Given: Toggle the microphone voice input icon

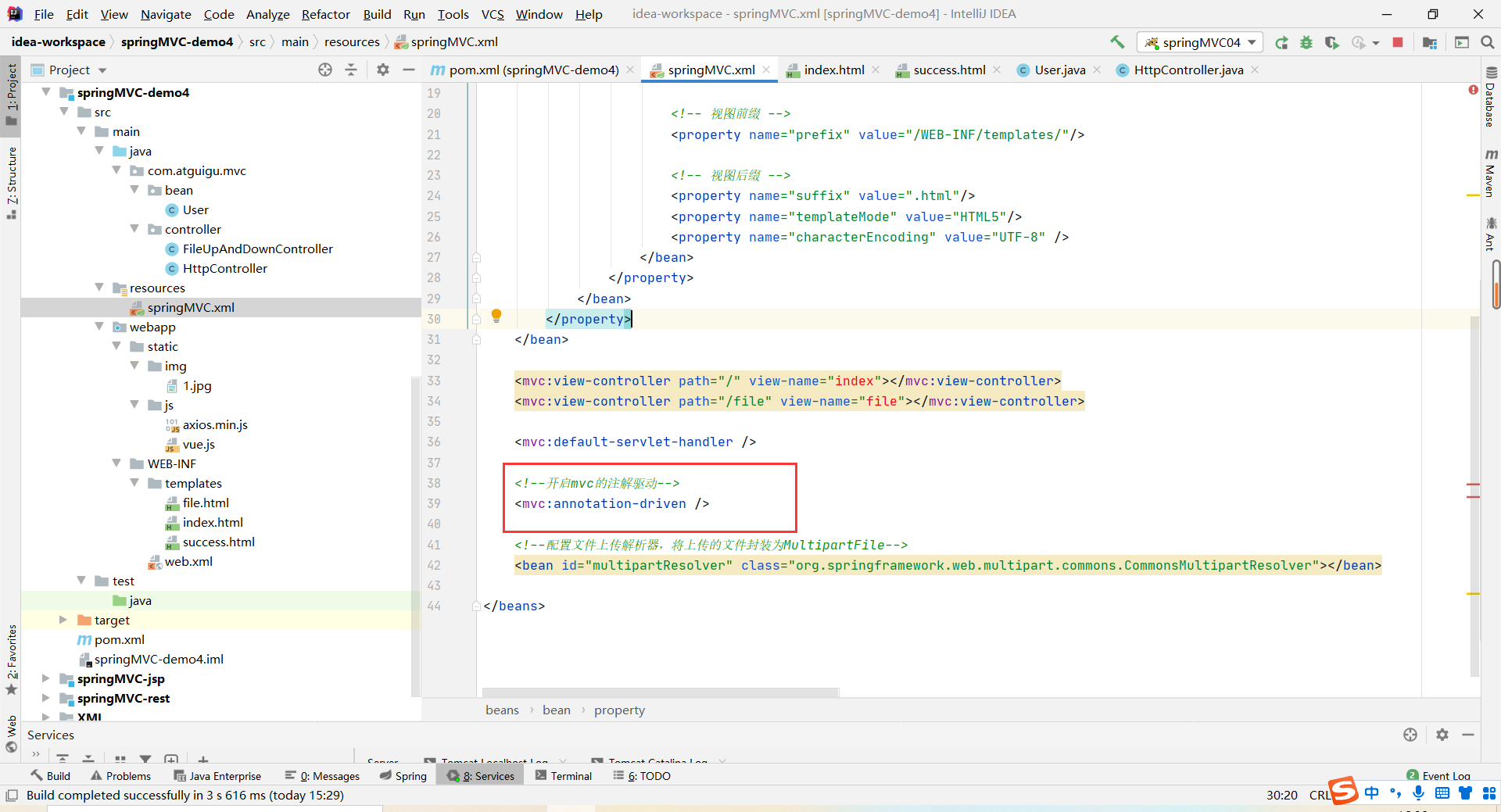Looking at the screenshot, I should pos(1418,793).
